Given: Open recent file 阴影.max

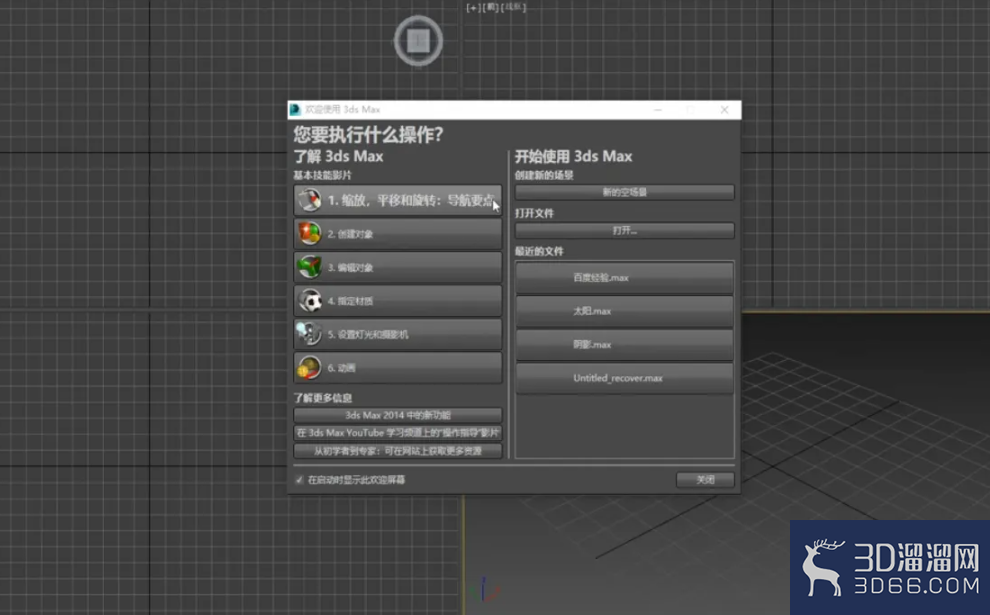Looking at the screenshot, I should click(624, 345).
